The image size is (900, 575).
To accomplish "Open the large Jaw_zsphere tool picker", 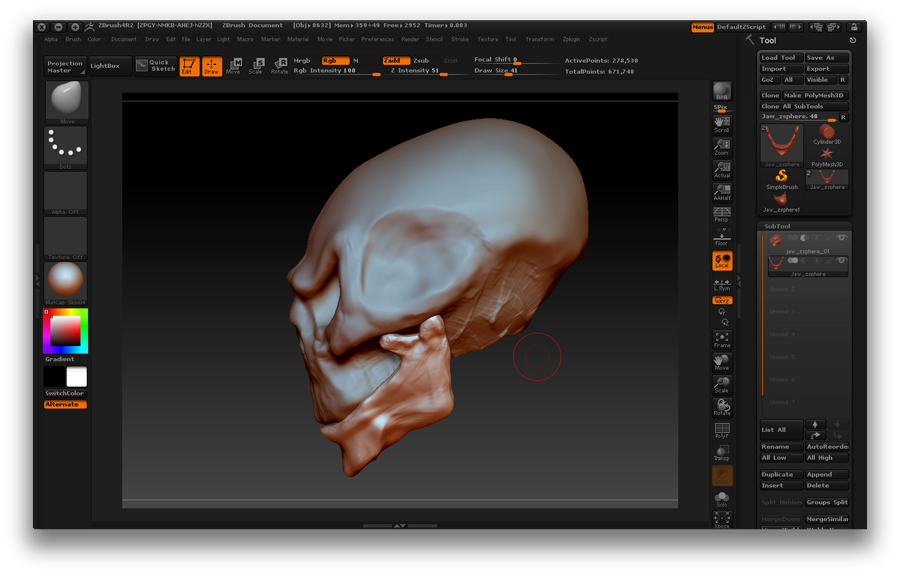I will click(782, 146).
